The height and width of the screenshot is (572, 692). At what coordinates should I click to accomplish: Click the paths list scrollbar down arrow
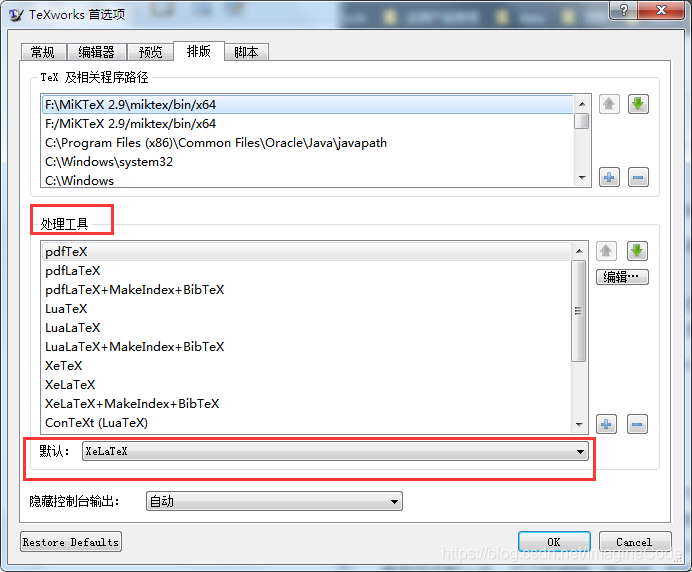click(x=582, y=178)
